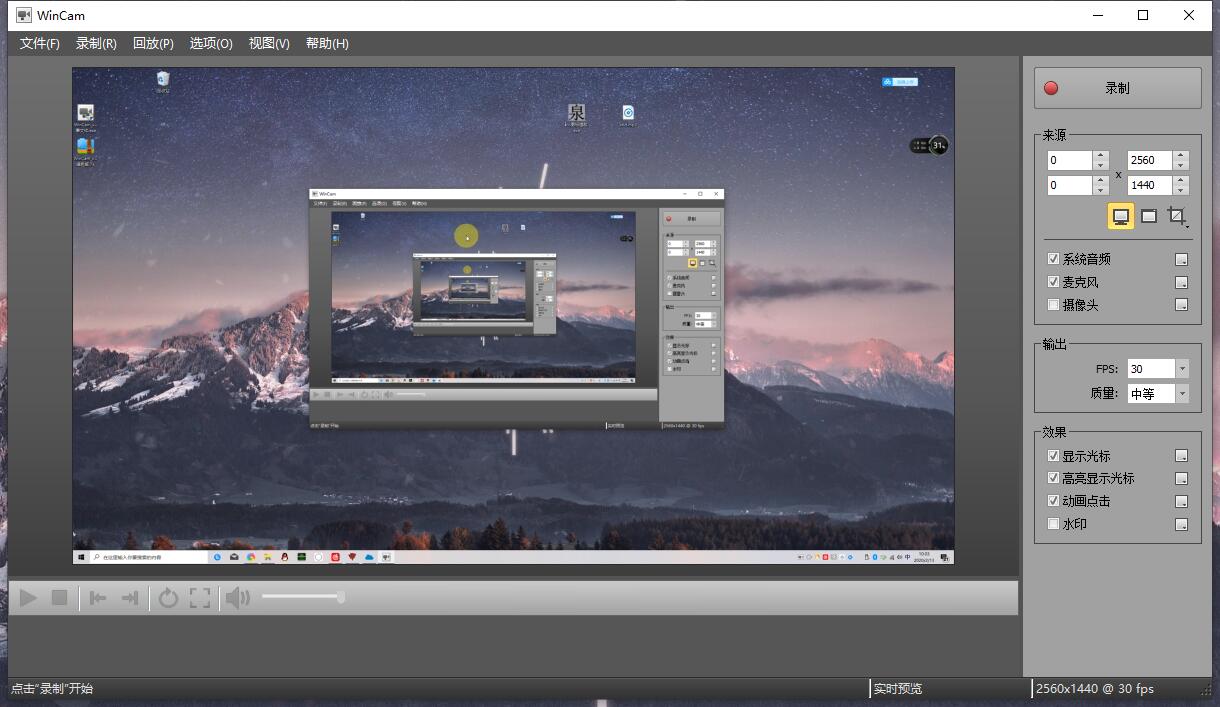Open the 质量 quality dropdown
This screenshot has width=1220, height=707.
(x=1181, y=393)
